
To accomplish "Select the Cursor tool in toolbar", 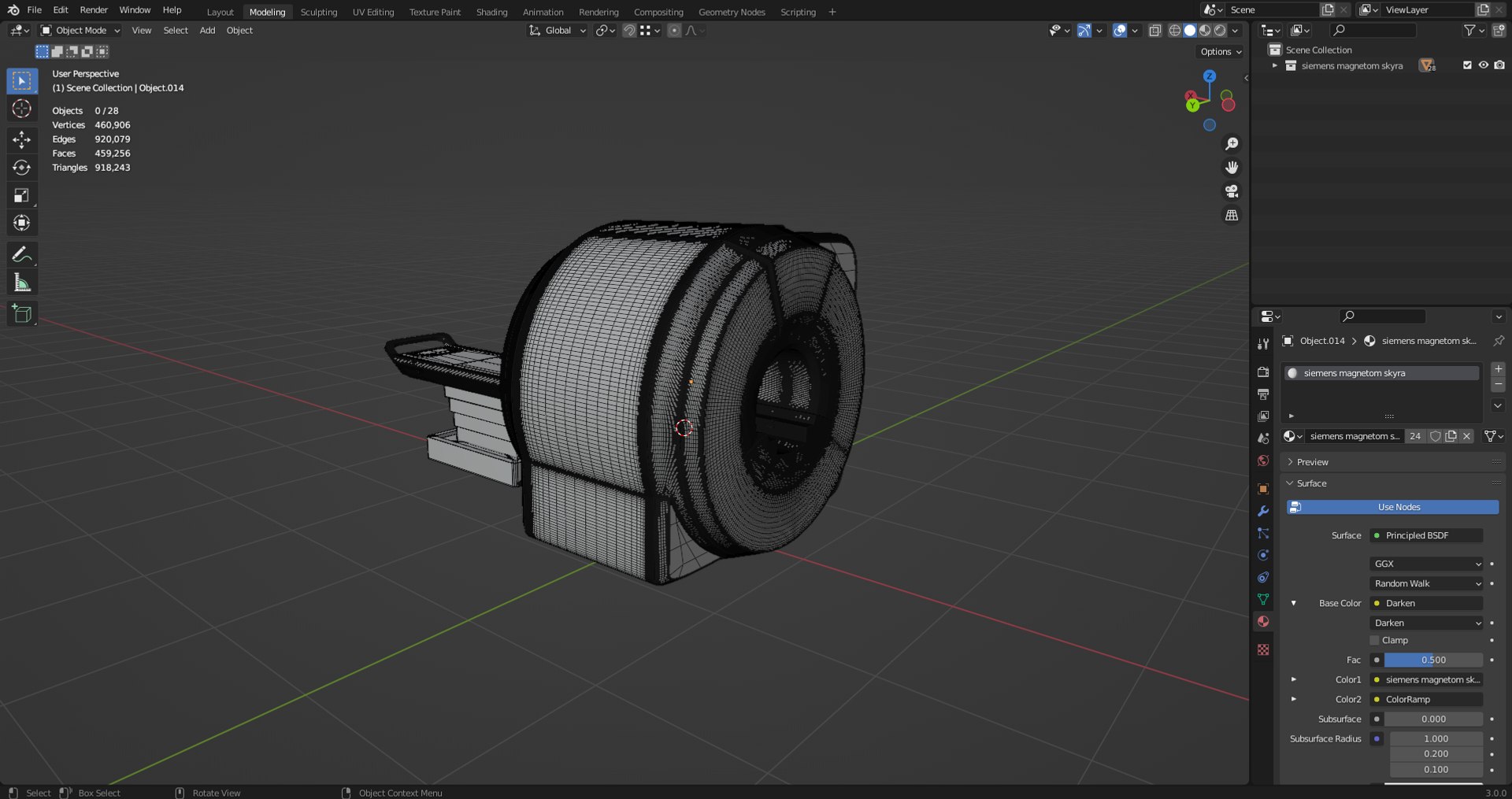I will click(x=22, y=109).
